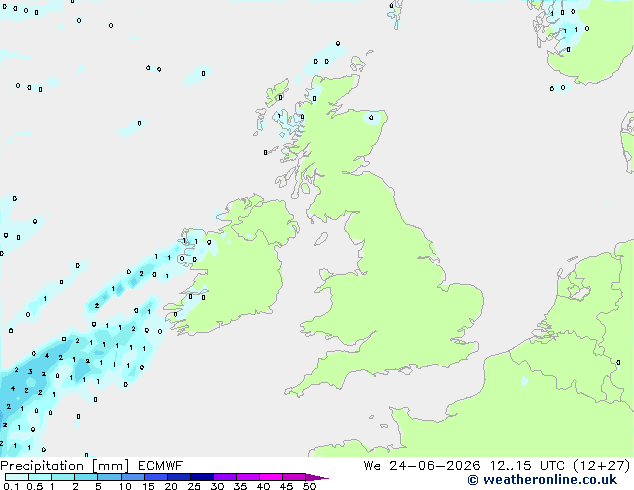Click the "ECMWF" model label
This screenshot has height=490, width=634.
[161, 466]
